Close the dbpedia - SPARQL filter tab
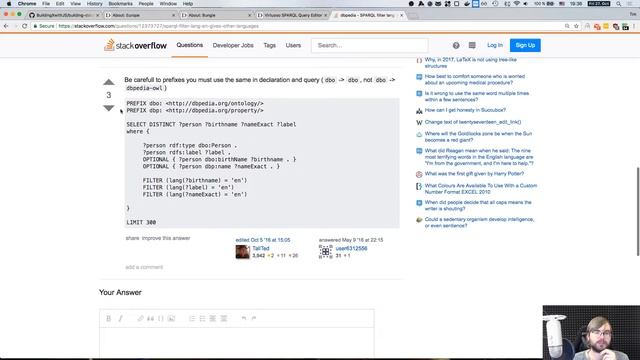 click(x=402, y=15)
